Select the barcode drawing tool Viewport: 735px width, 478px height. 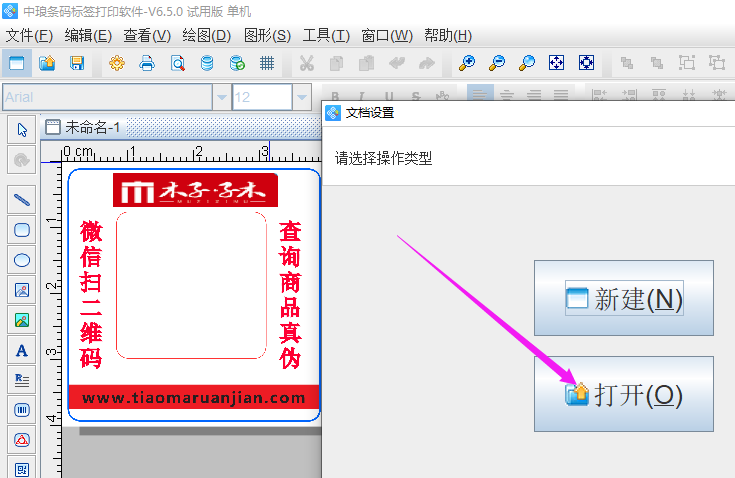[21, 410]
